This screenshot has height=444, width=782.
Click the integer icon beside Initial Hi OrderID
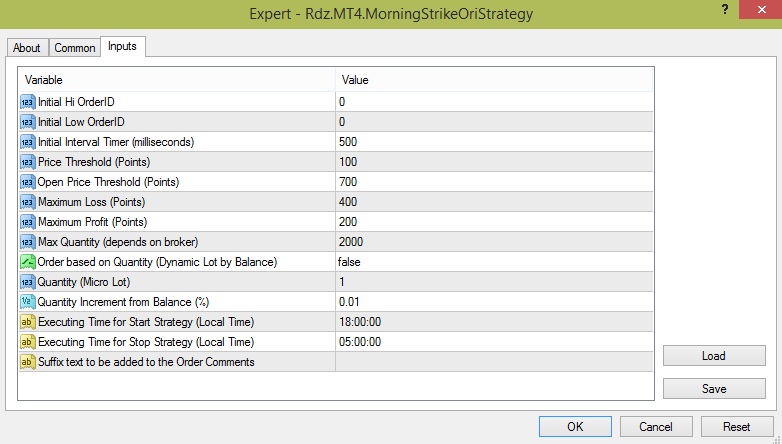27,102
